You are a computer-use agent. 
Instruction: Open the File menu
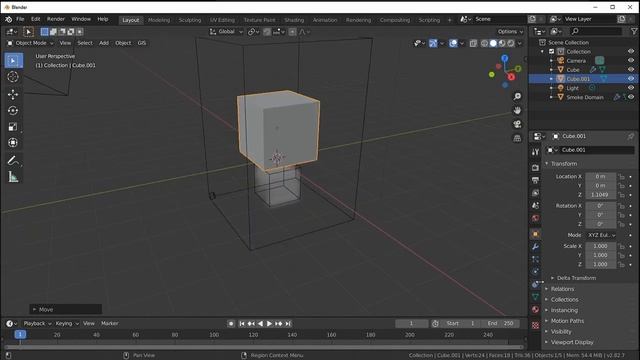tap(20, 19)
